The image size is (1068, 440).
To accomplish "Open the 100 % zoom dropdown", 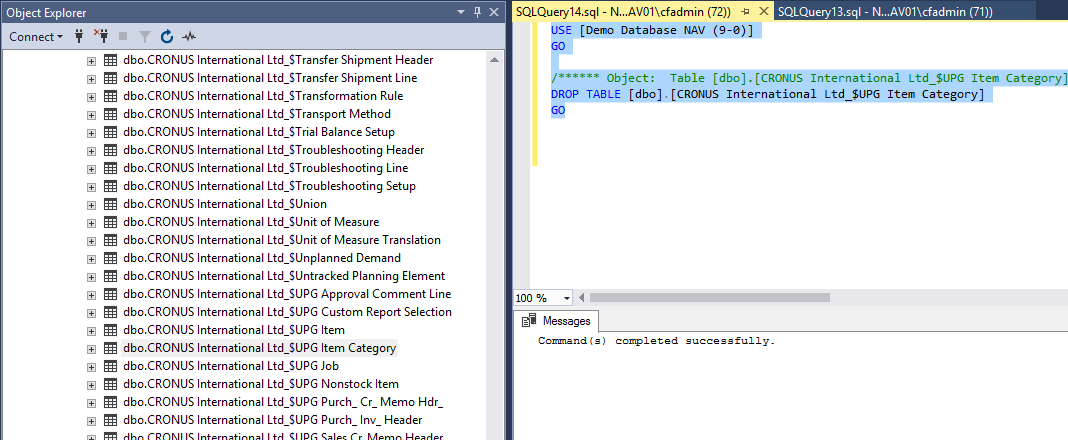I will [x=567, y=298].
